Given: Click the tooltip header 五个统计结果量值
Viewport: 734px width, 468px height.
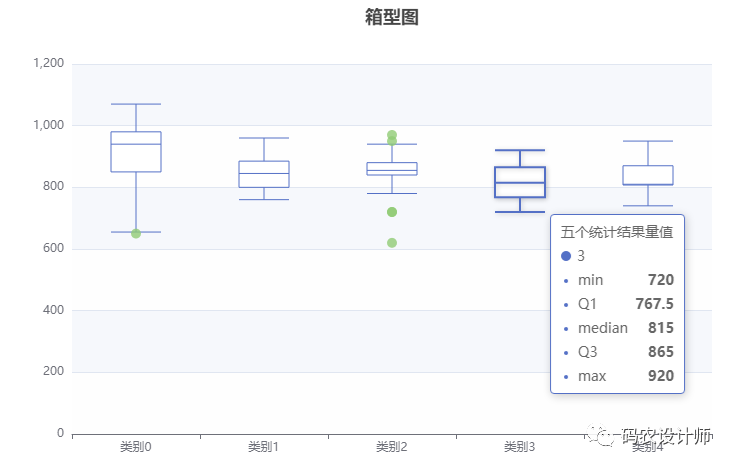Looking at the screenshot, I should point(616,232).
